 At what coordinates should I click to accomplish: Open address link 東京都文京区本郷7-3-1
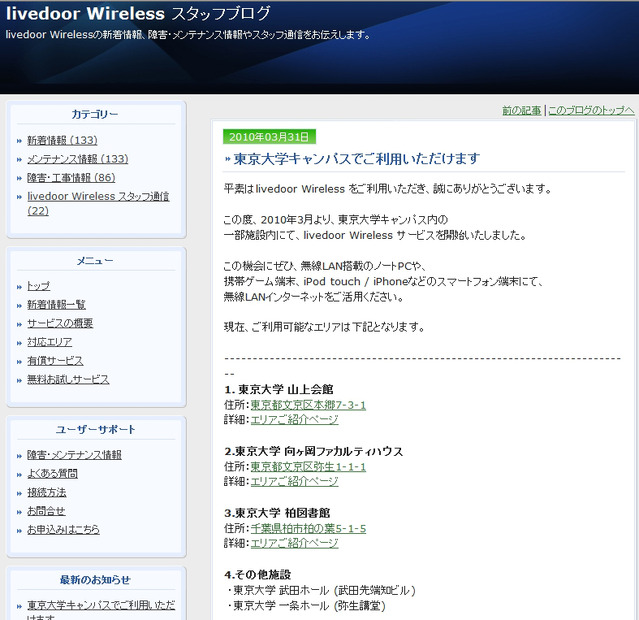pos(308,405)
